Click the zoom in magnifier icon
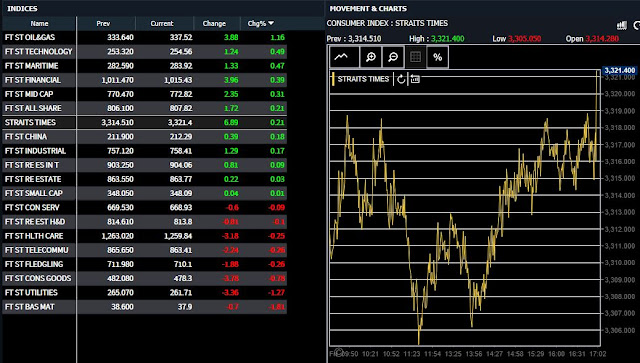 371,57
